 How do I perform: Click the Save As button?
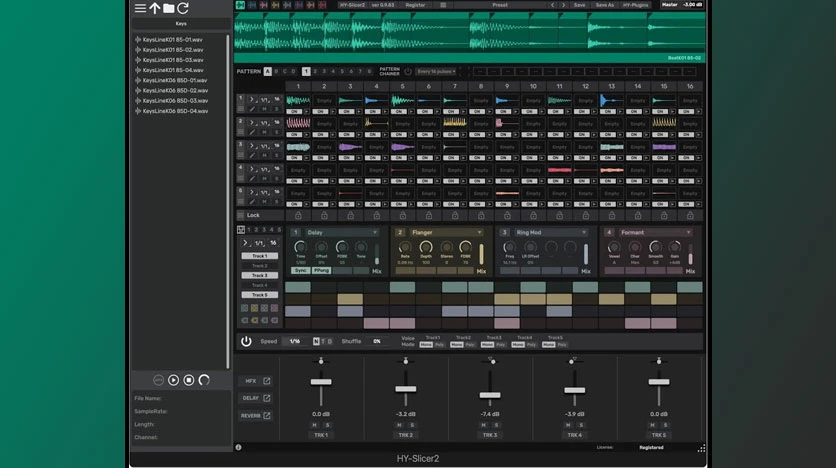click(605, 5)
